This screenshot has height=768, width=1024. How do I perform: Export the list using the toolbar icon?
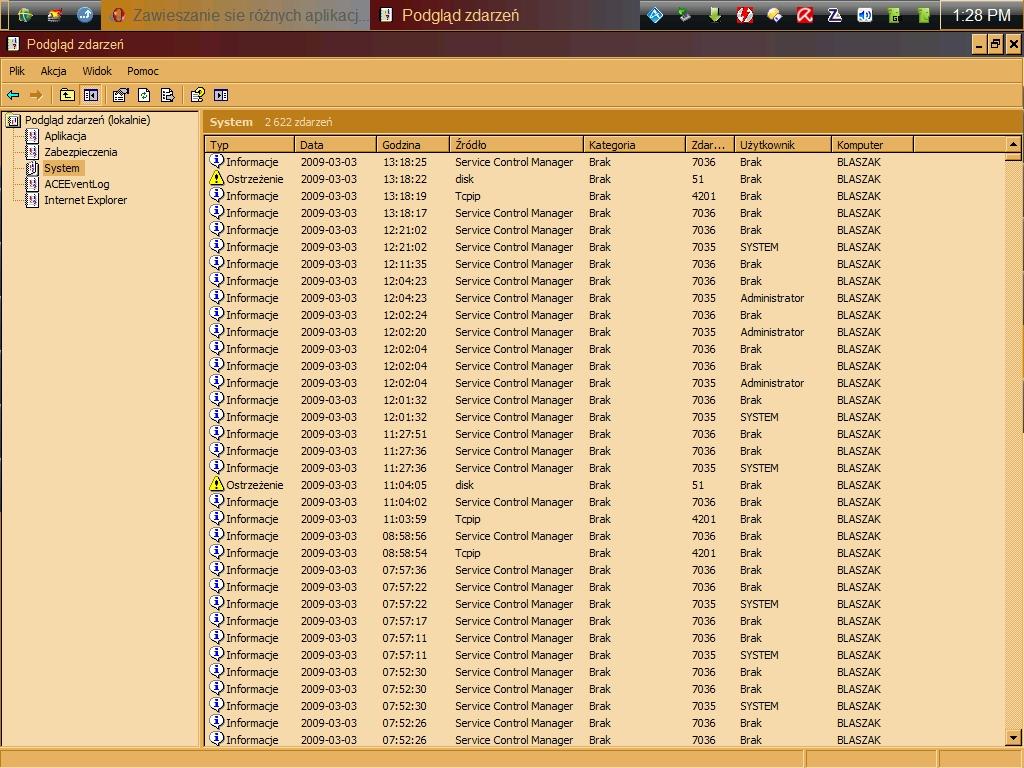168,95
